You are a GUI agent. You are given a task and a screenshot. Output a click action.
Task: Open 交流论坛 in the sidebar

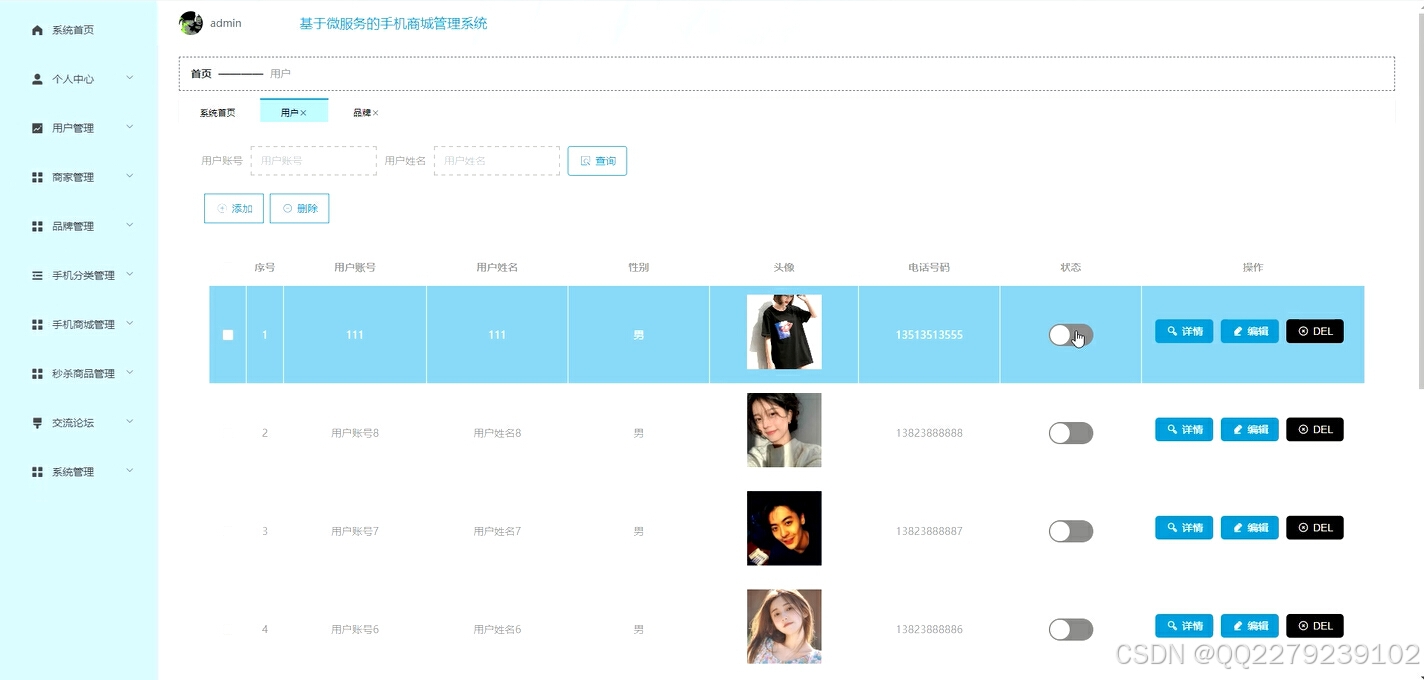pos(73,422)
